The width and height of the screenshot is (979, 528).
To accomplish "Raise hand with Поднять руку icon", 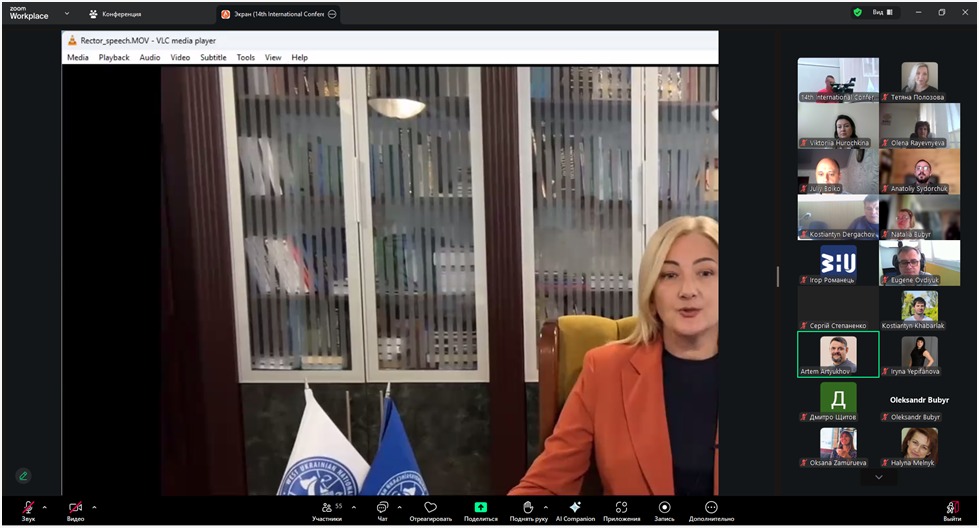I will (x=528, y=508).
